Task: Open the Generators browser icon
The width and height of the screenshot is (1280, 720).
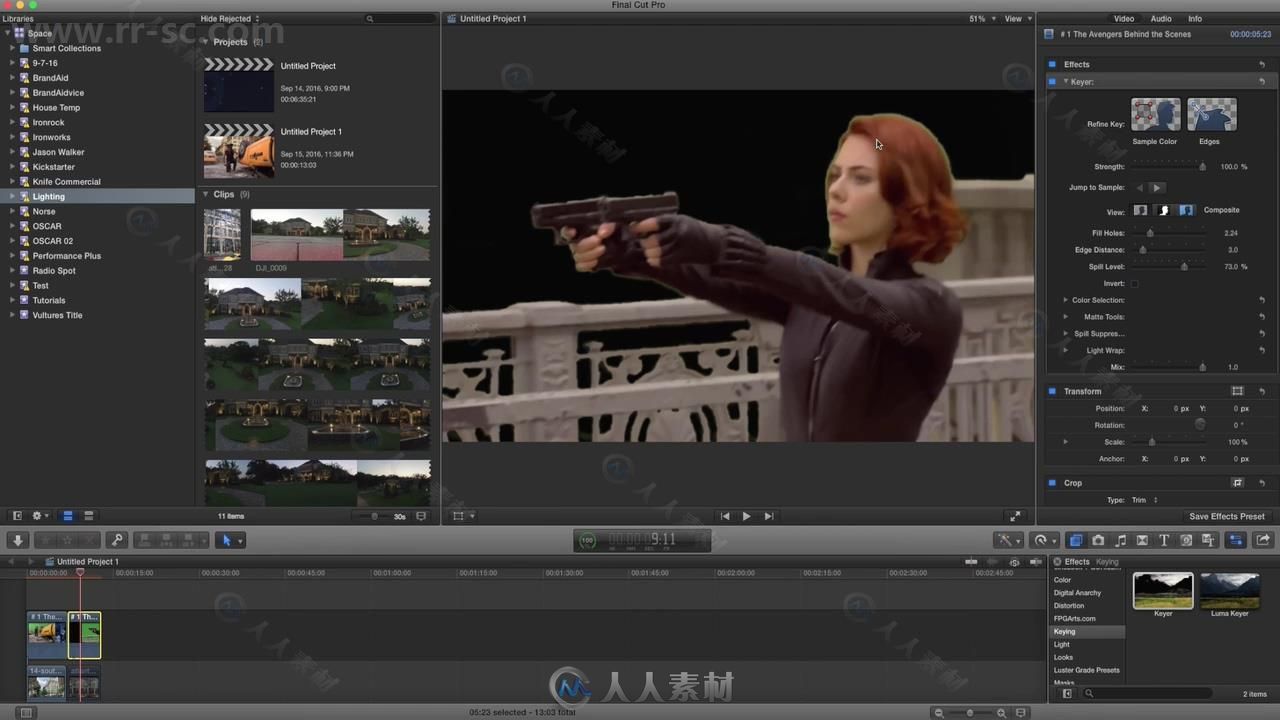Action: pyautogui.click(x=1186, y=540)
